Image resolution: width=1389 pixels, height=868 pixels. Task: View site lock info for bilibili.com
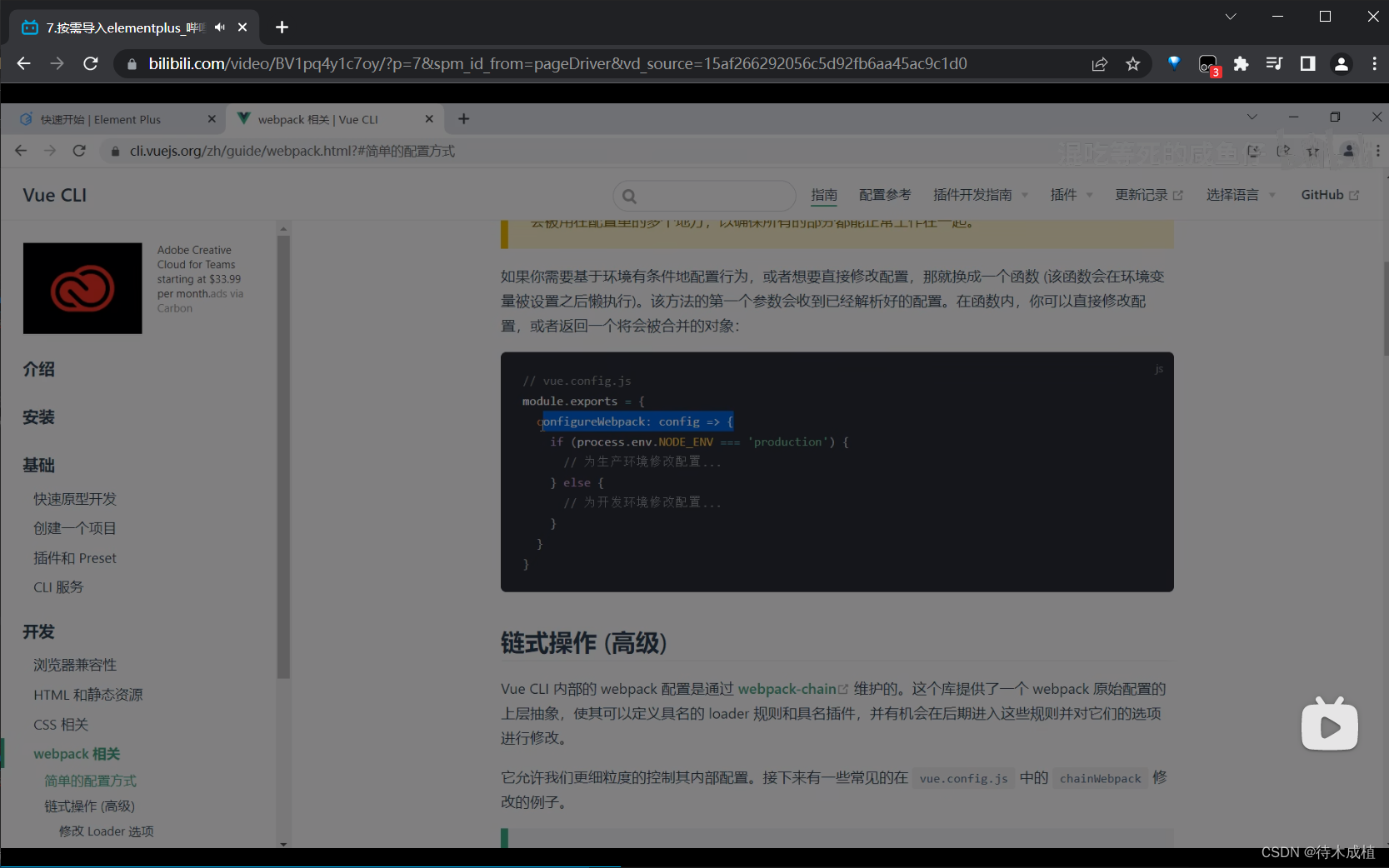coord(132,64)
